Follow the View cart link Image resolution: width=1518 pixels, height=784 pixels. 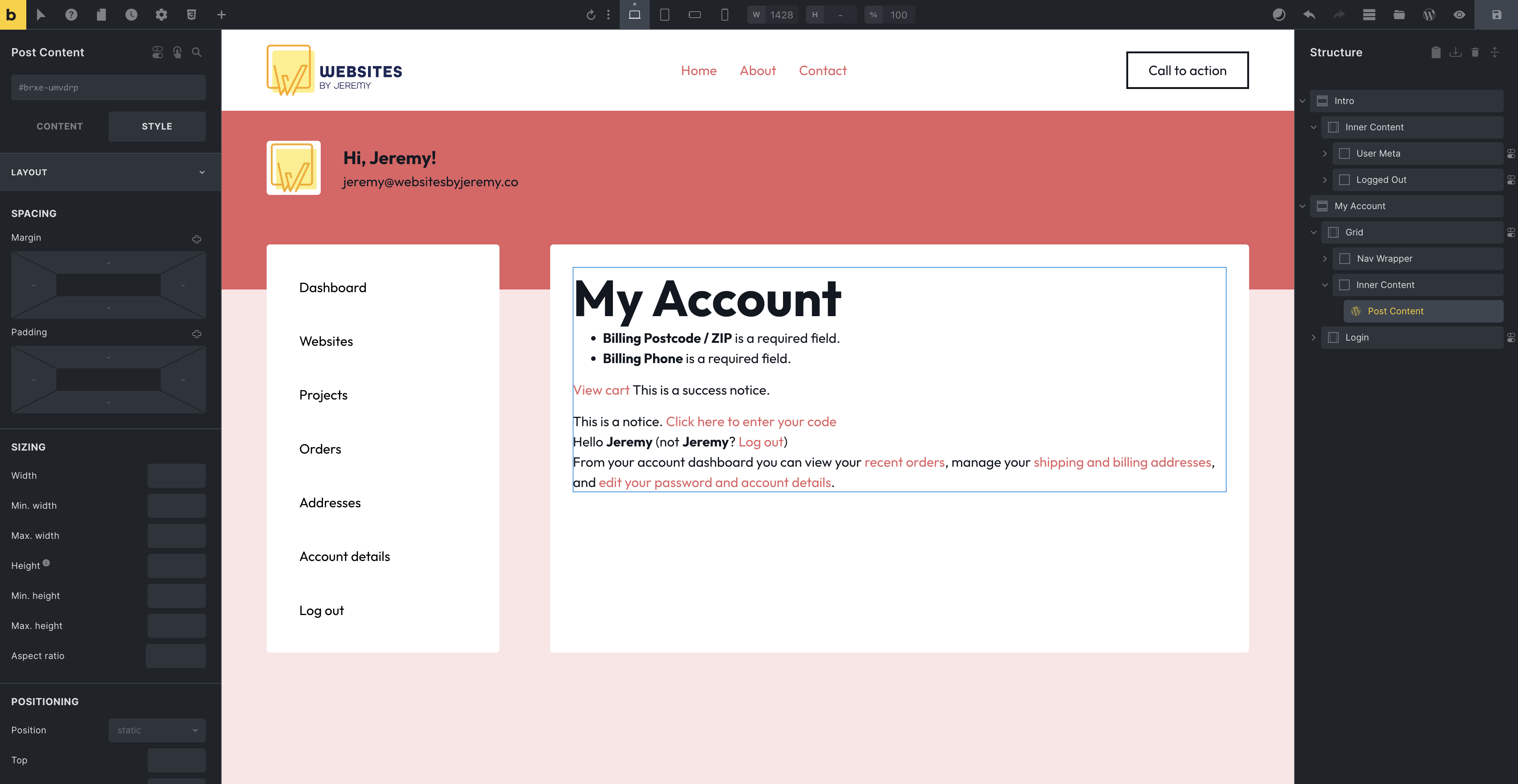click(601, 390)
